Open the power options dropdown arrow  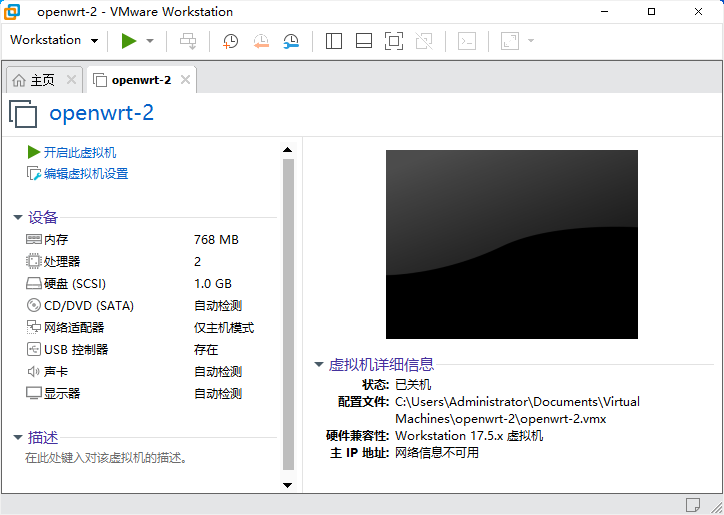click(150, 41)
